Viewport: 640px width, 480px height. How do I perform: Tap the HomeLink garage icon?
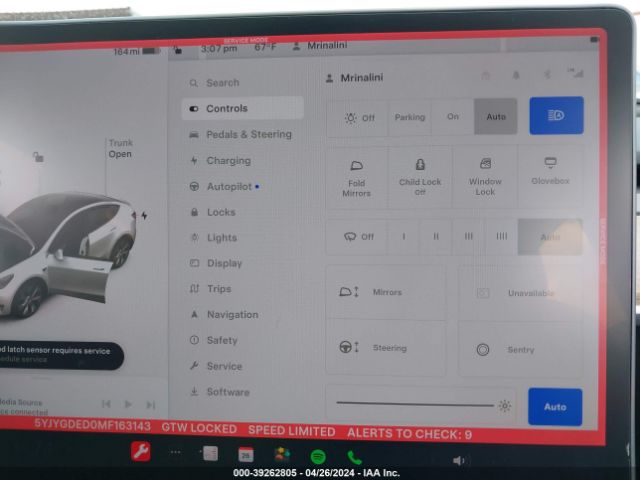tap(485, 76)
